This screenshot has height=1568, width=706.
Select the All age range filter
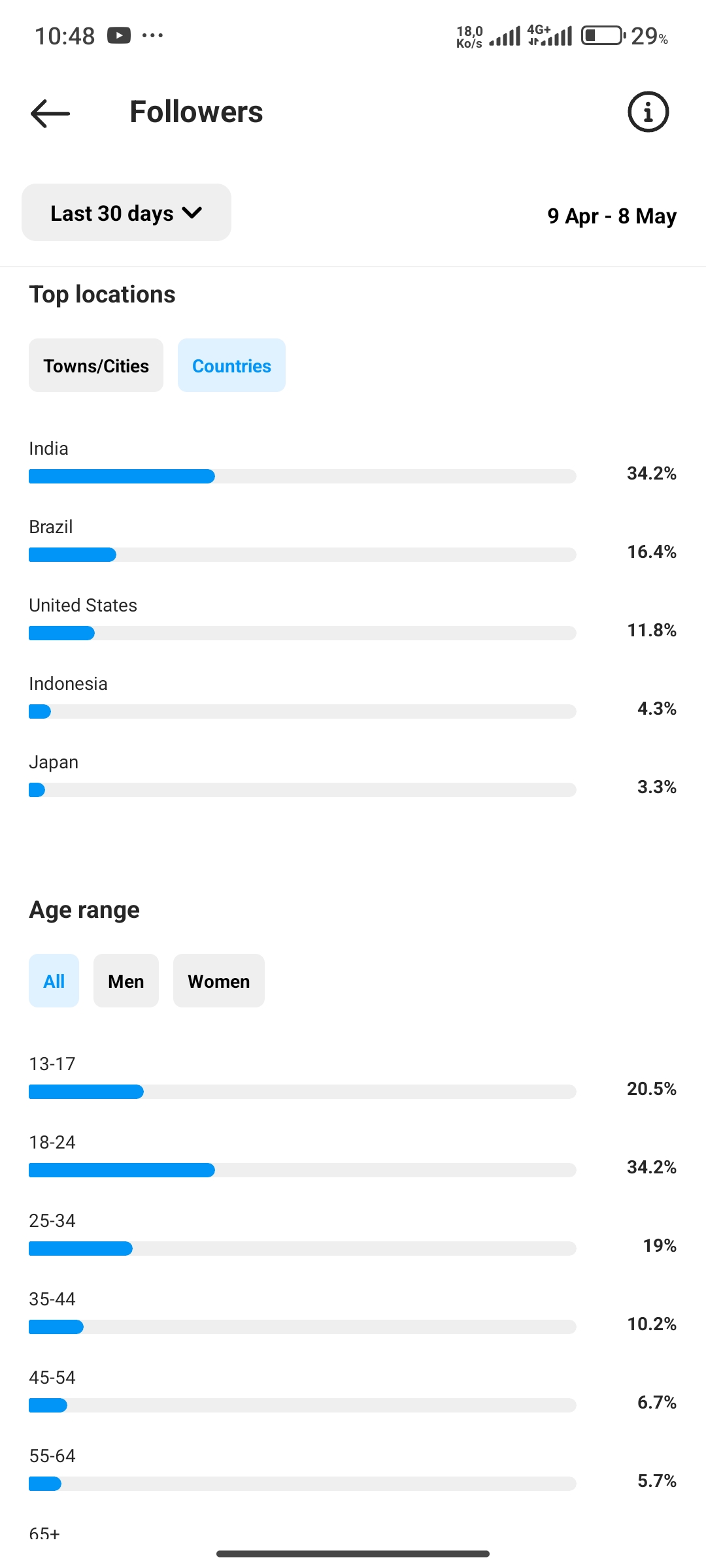[54, 981]
